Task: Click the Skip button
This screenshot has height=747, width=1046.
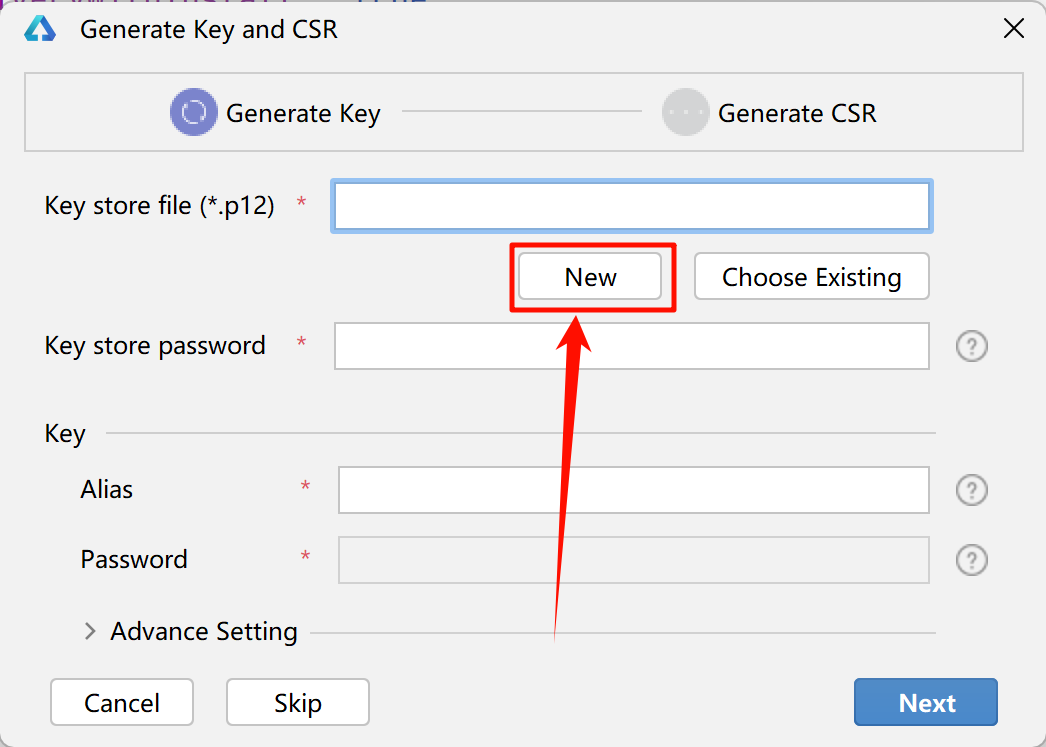Action: click(298, 702)
